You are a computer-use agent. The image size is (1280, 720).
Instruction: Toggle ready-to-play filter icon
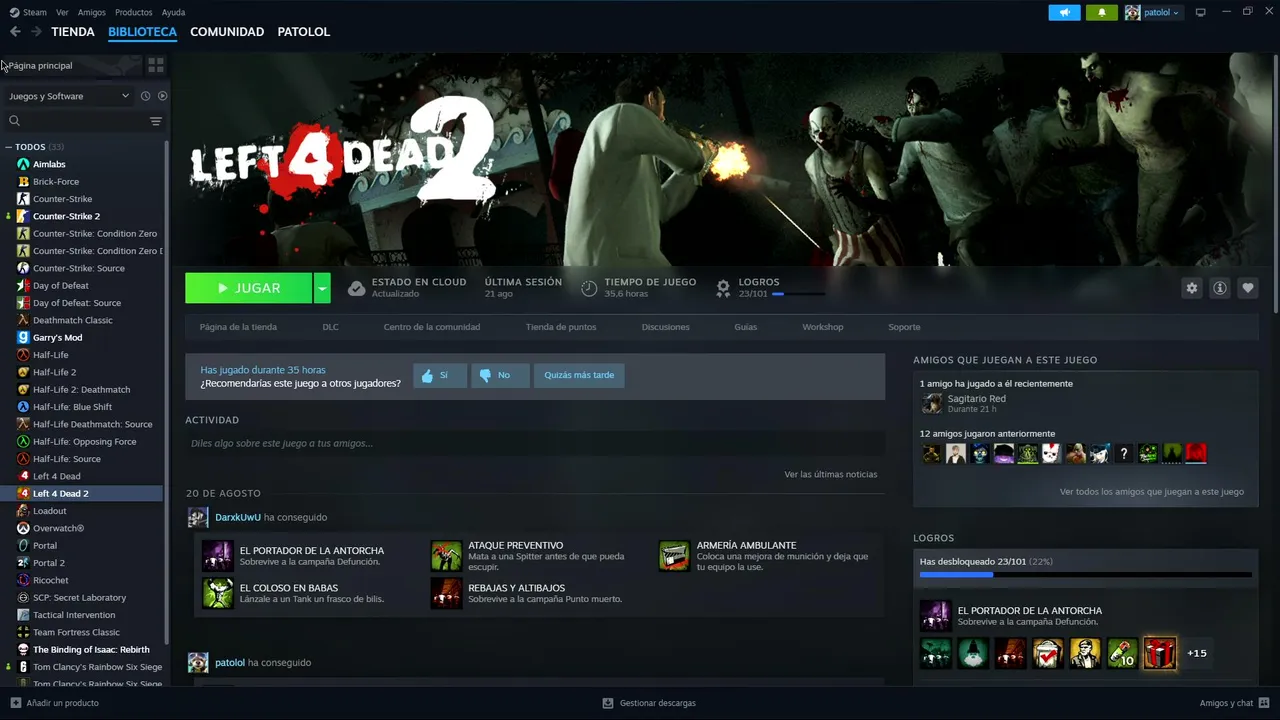click(162, 96)
